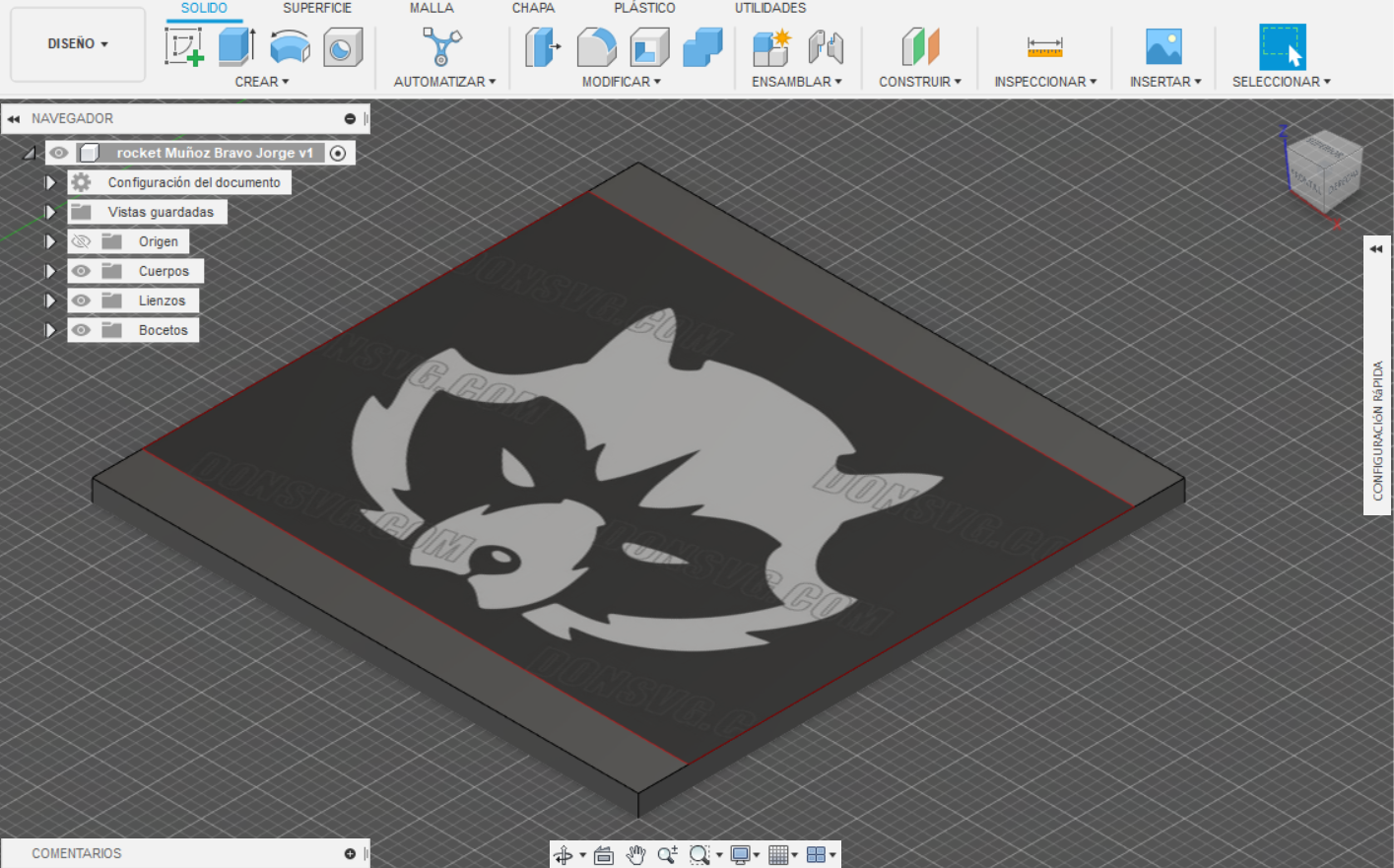Screen dimensions: 1394x868
Task: Open the SELECCIONAR dropdown menu
Action: click(1282, 82)
